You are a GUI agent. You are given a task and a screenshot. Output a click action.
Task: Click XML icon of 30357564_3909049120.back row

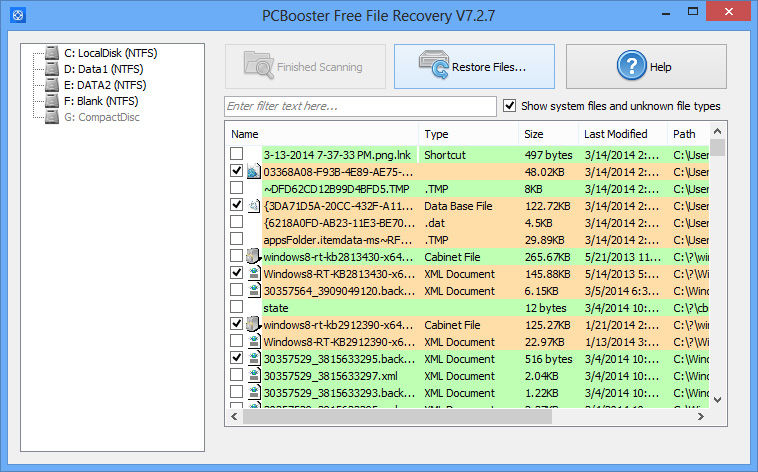point(254,291)
